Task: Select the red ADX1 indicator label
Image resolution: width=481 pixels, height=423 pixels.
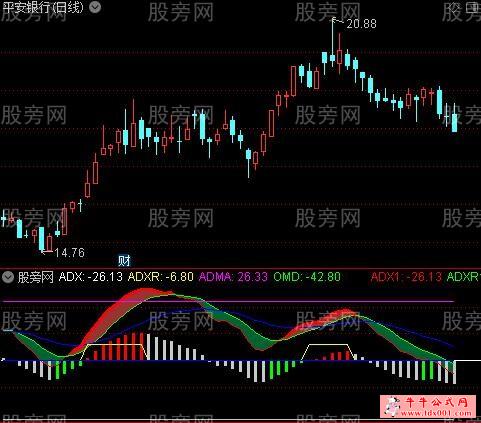Action: coord(406,277)
